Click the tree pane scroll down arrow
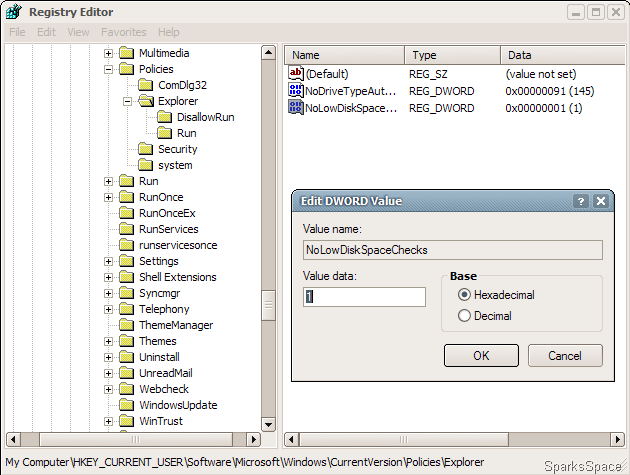This screenshot has width=630, height=475. click(x=268, y=424)
